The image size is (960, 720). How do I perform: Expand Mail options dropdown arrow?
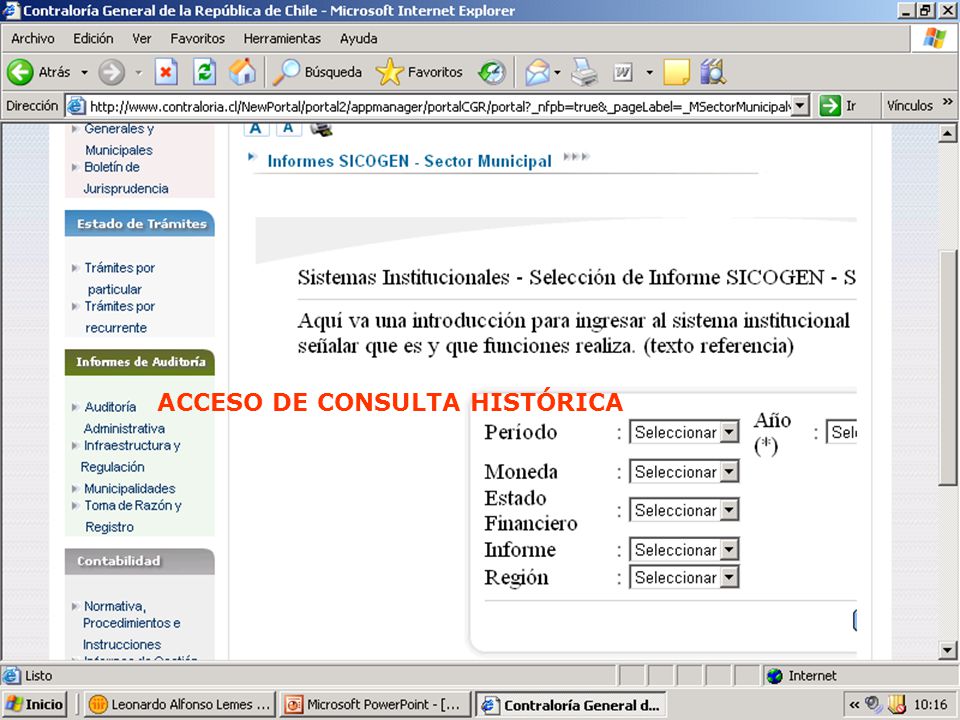click(x=557, y=72)
